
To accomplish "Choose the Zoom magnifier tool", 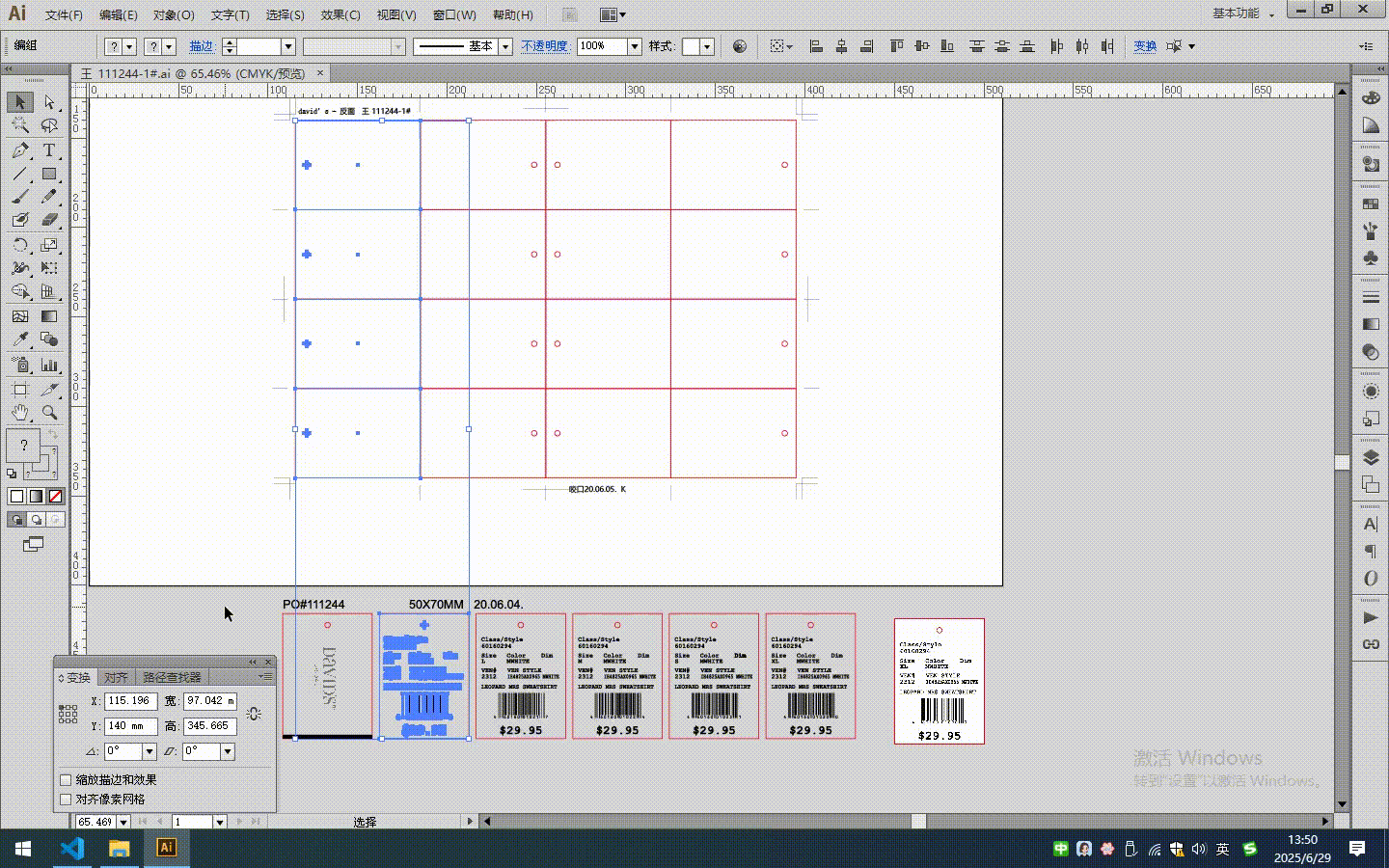I will [49, 413].
